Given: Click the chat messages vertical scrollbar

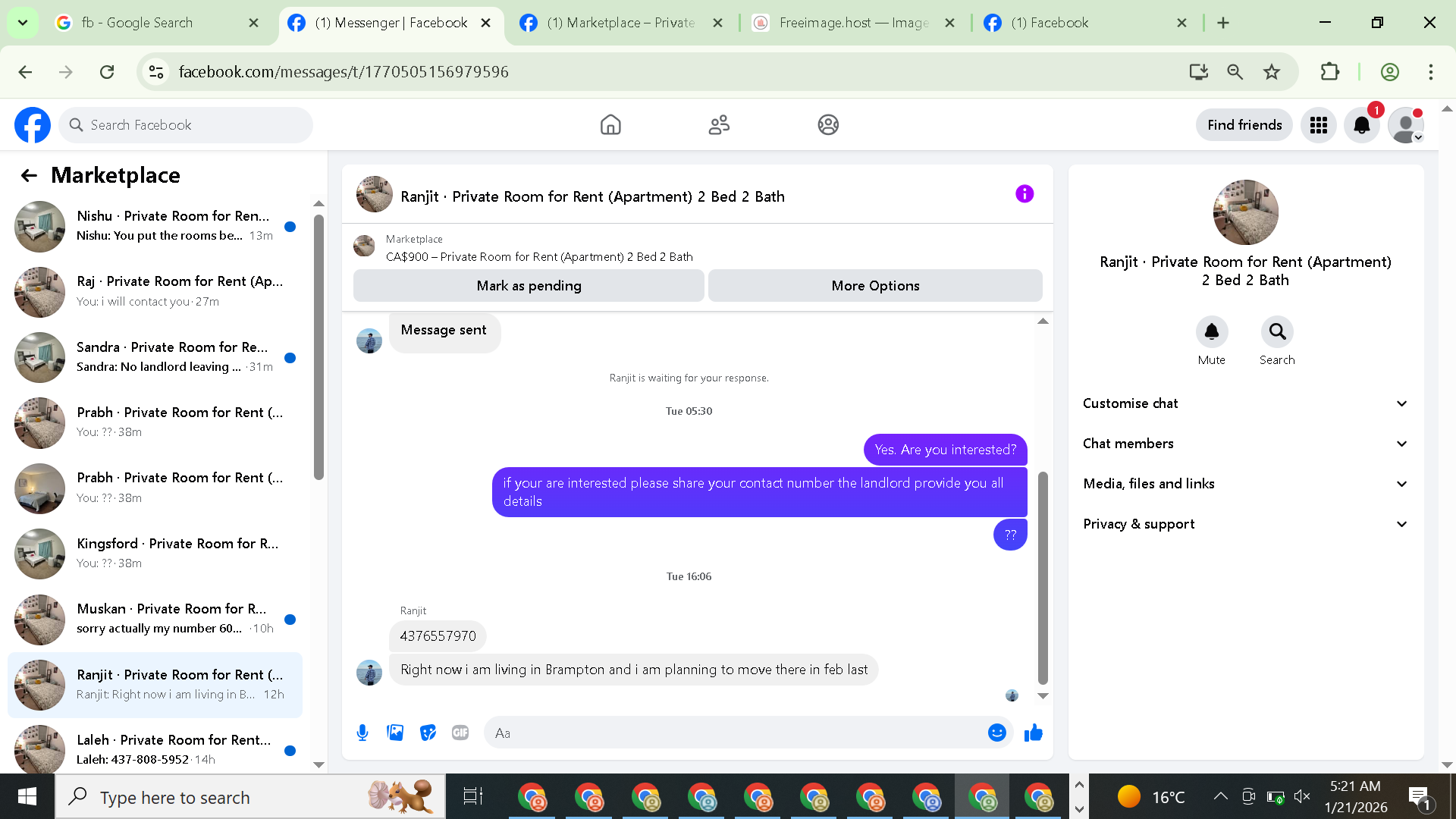Looking at the screenshot, I should [1043, 576].
